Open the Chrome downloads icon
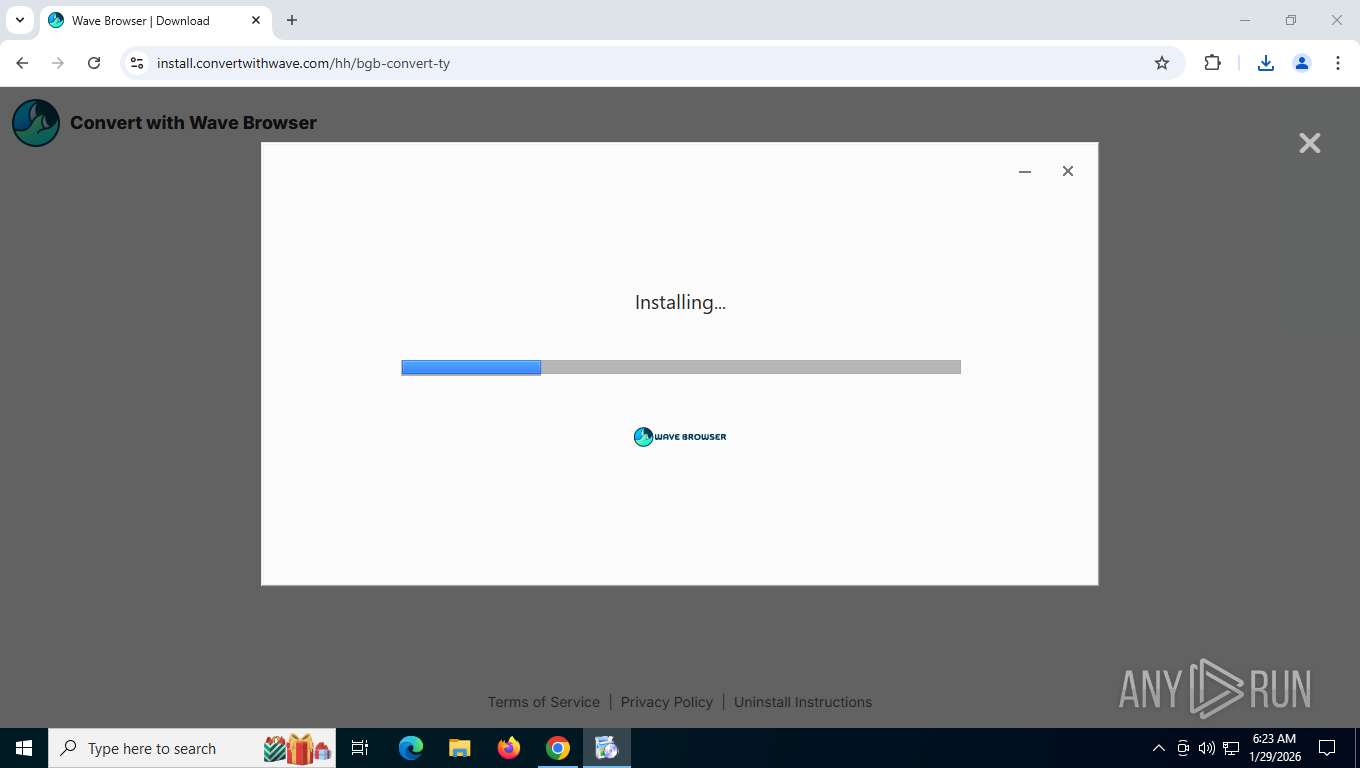1360x768 pixels. 1266,63
